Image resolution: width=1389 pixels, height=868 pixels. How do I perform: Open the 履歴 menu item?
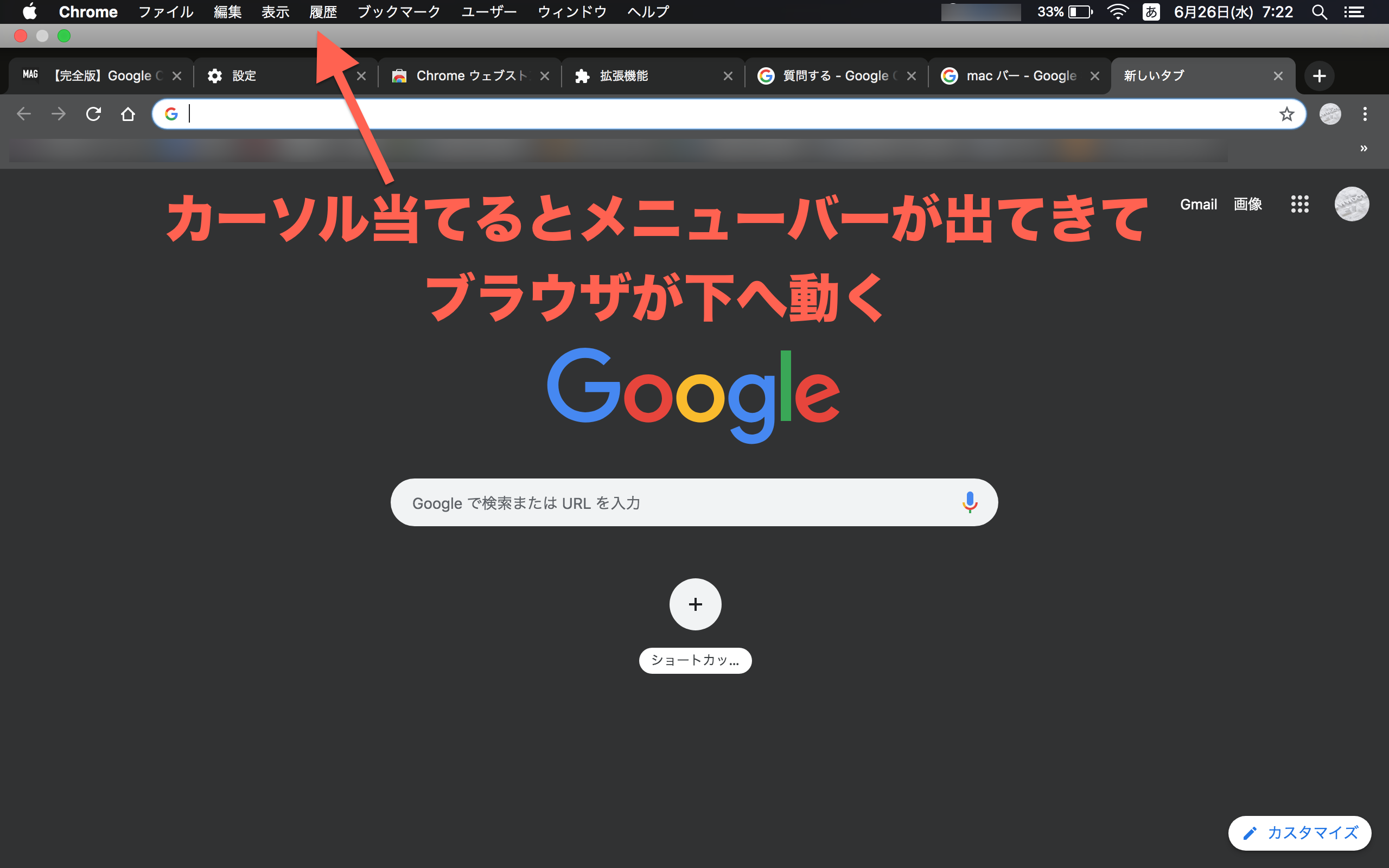[323, 11]
